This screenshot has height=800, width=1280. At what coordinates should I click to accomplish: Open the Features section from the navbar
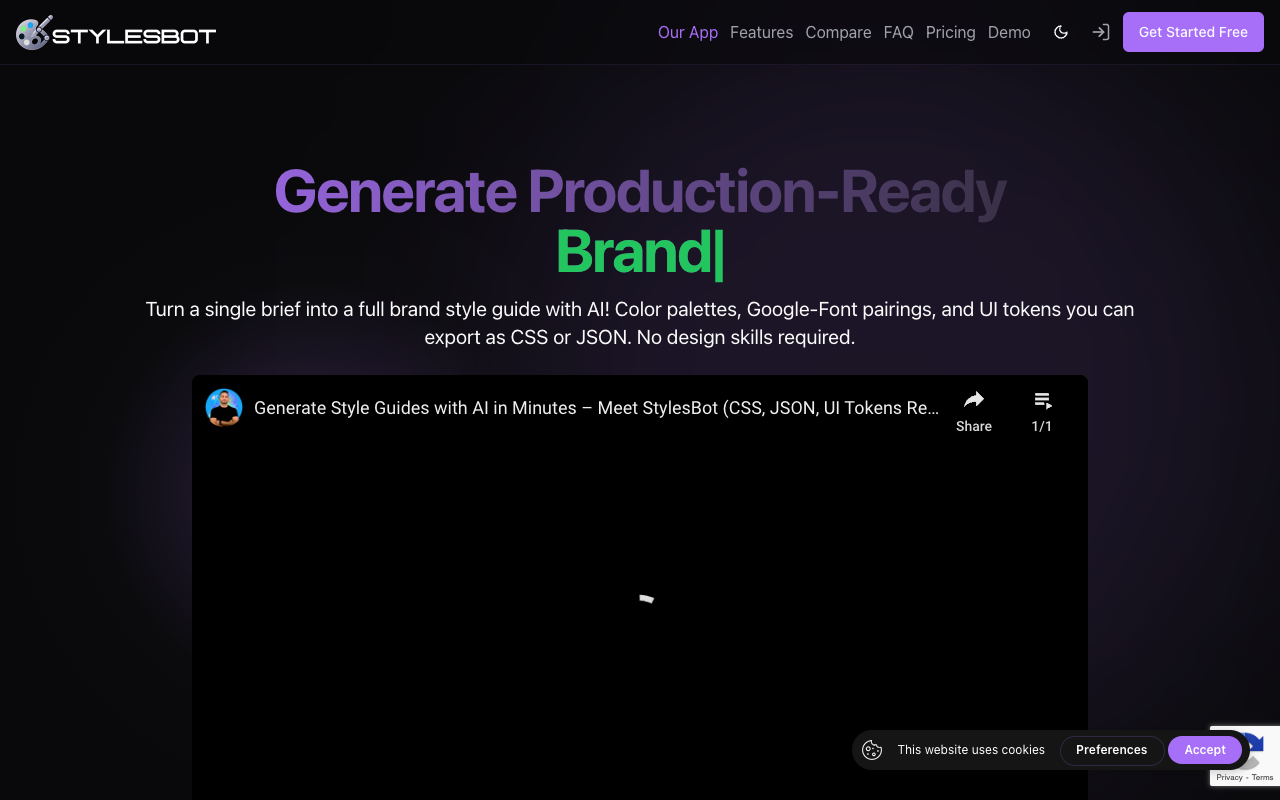click(762, 32)
